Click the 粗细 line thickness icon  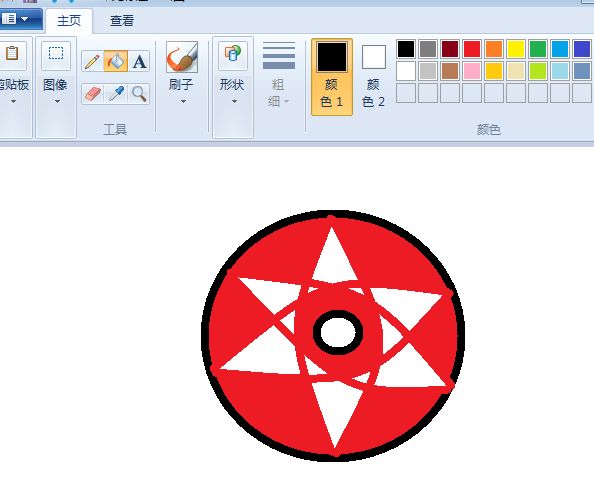point(279,55)
